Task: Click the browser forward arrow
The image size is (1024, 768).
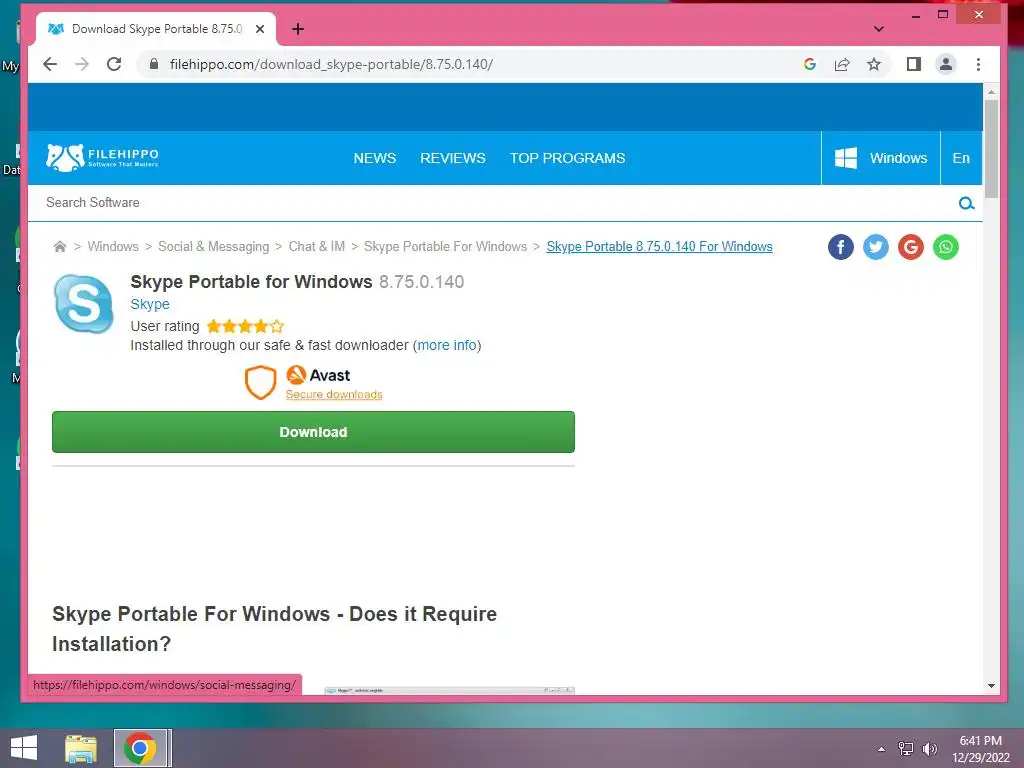Action: pos(82,64)
